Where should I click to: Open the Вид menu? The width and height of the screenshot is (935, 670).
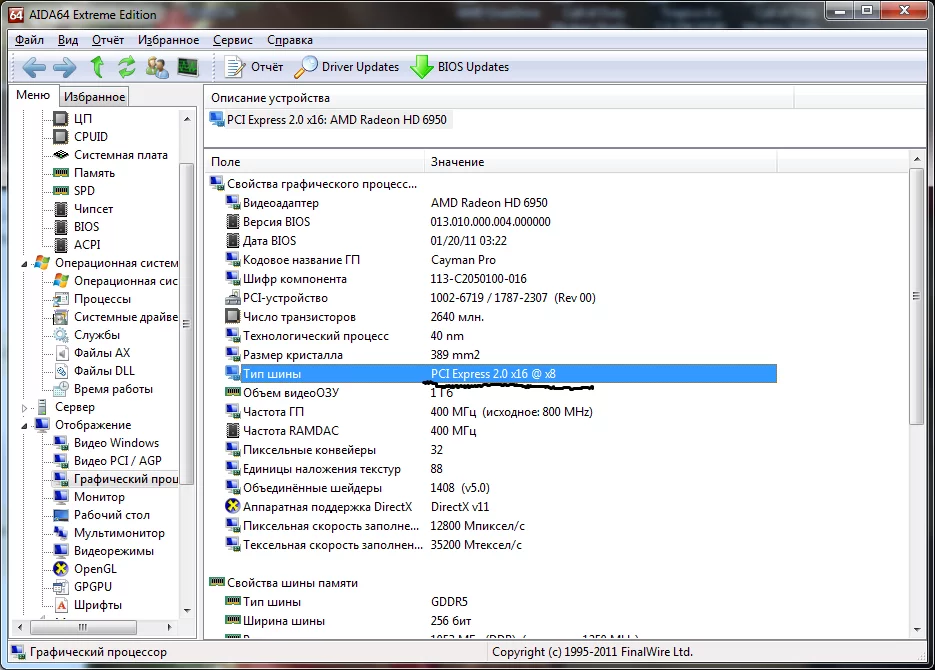(68, 40)
